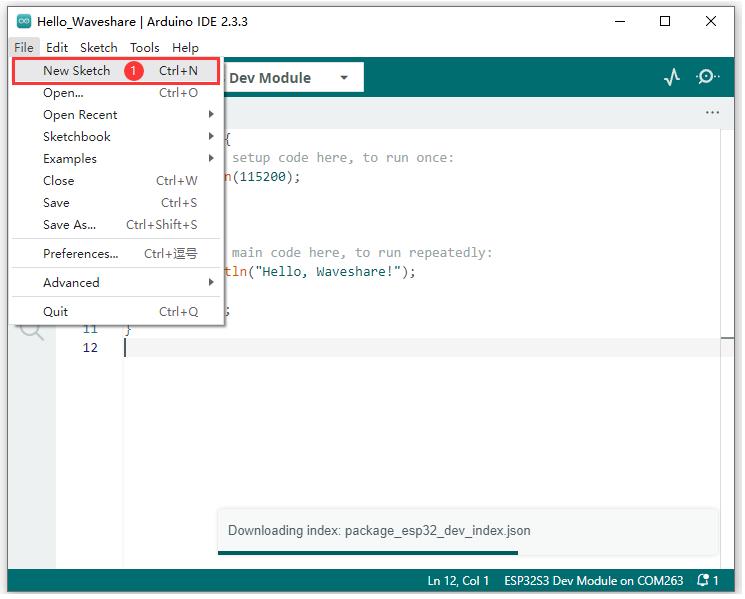Viewport: 745px width, 599px height.
Task: Click the Ln 12, Col 1 cursor position
Action: pyautogui.click(x=458, y=580)
